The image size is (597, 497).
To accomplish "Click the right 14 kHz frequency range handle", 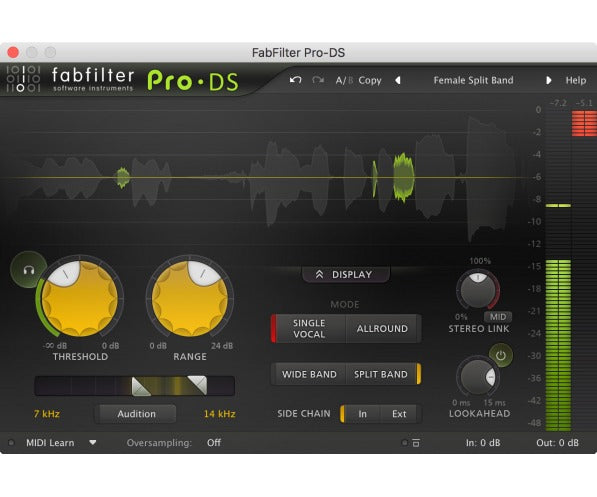I will coord(198,385).
